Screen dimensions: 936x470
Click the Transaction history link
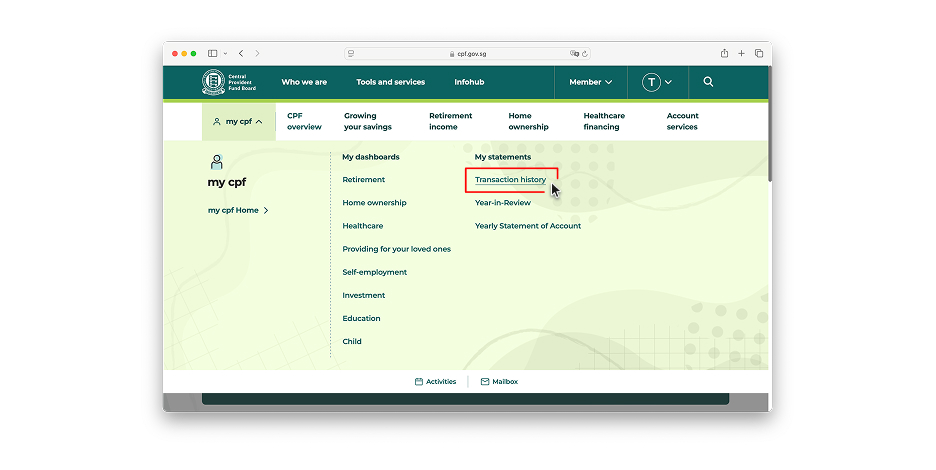[510, 180]
